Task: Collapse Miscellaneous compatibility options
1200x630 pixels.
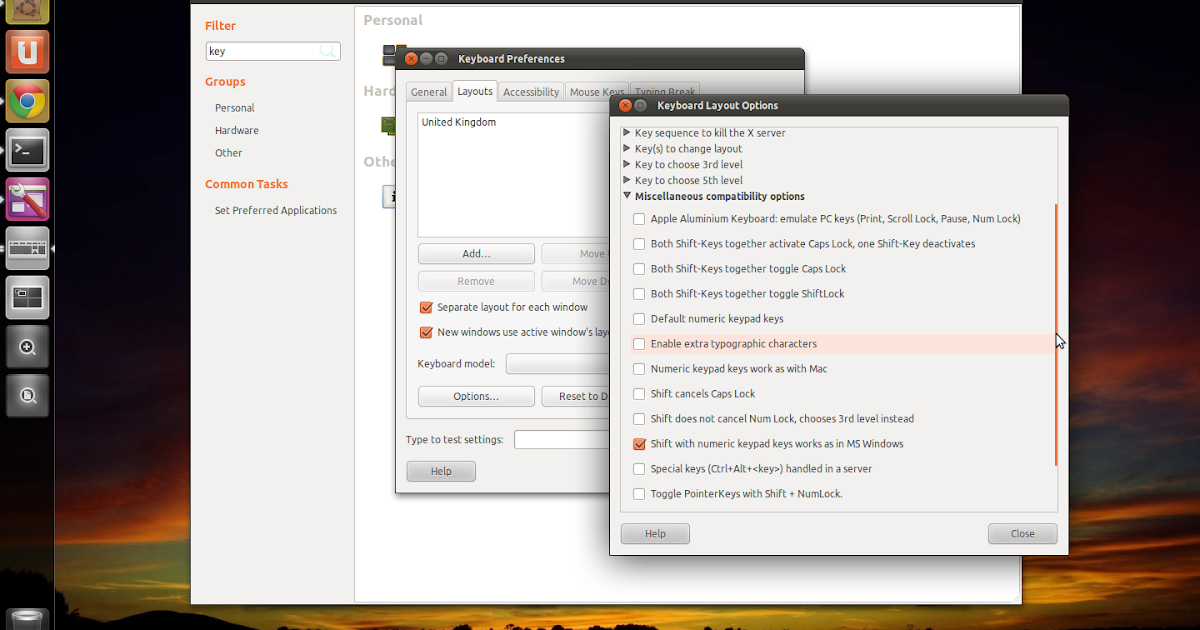Action: [627, 197]
